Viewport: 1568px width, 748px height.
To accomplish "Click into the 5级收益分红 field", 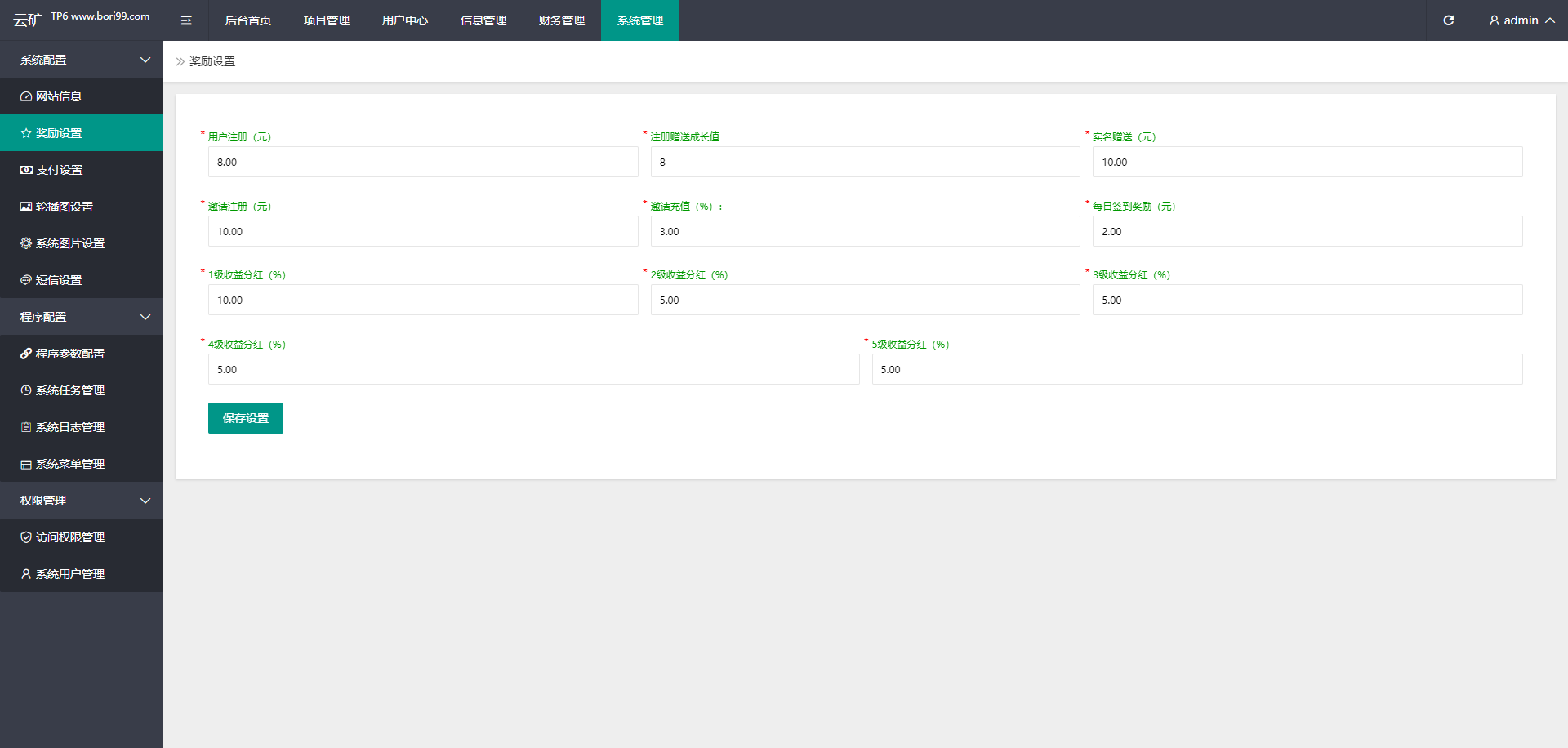I will (x=1197, y=369).
